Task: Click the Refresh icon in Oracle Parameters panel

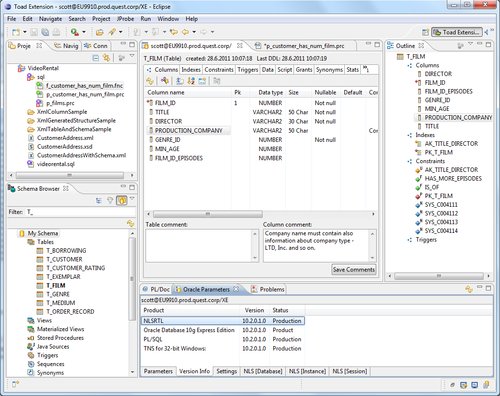Action: coord(469,289)
